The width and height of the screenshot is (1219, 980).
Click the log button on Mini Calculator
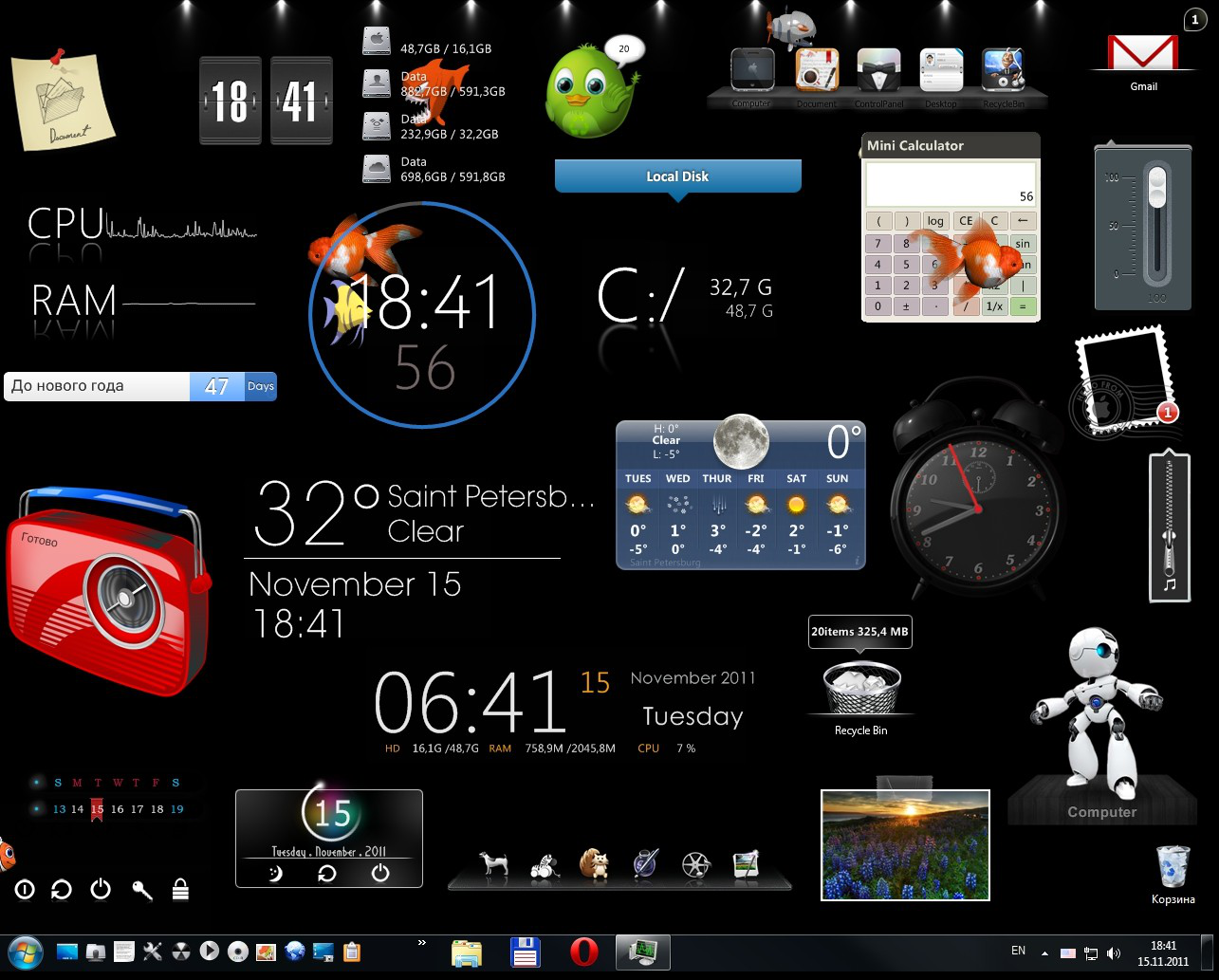click(x=936, y=220)
